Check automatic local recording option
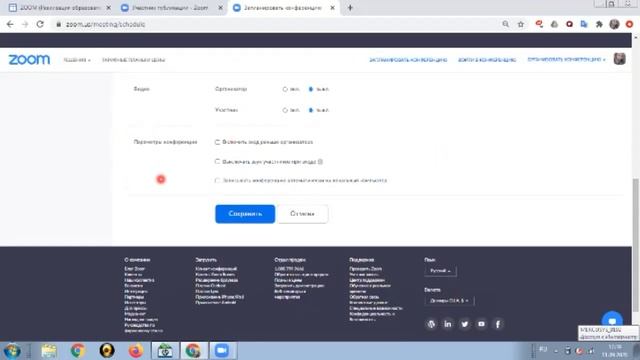 tap(217, 180)
